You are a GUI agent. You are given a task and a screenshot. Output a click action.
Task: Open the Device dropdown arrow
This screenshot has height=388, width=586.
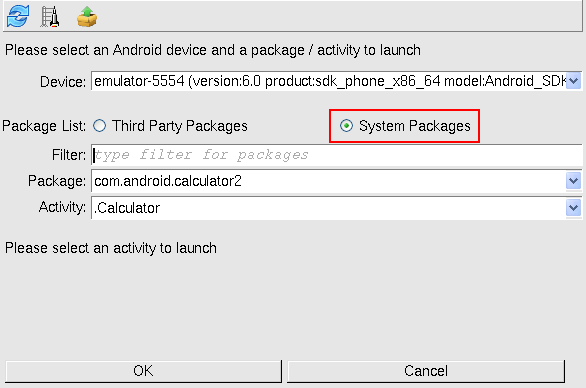[x=574, y=81]
